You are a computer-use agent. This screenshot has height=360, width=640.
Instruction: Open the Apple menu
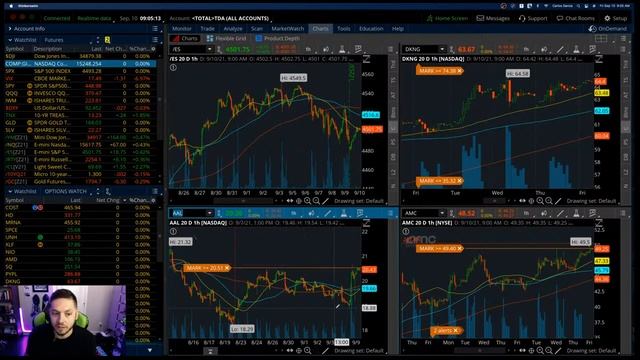pyautogui.click(x=11, y=6)
